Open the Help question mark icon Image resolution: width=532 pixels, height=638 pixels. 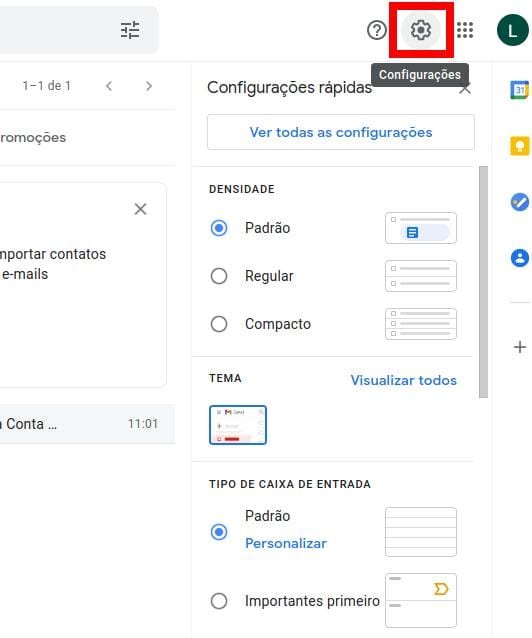[x=377, y=30]
